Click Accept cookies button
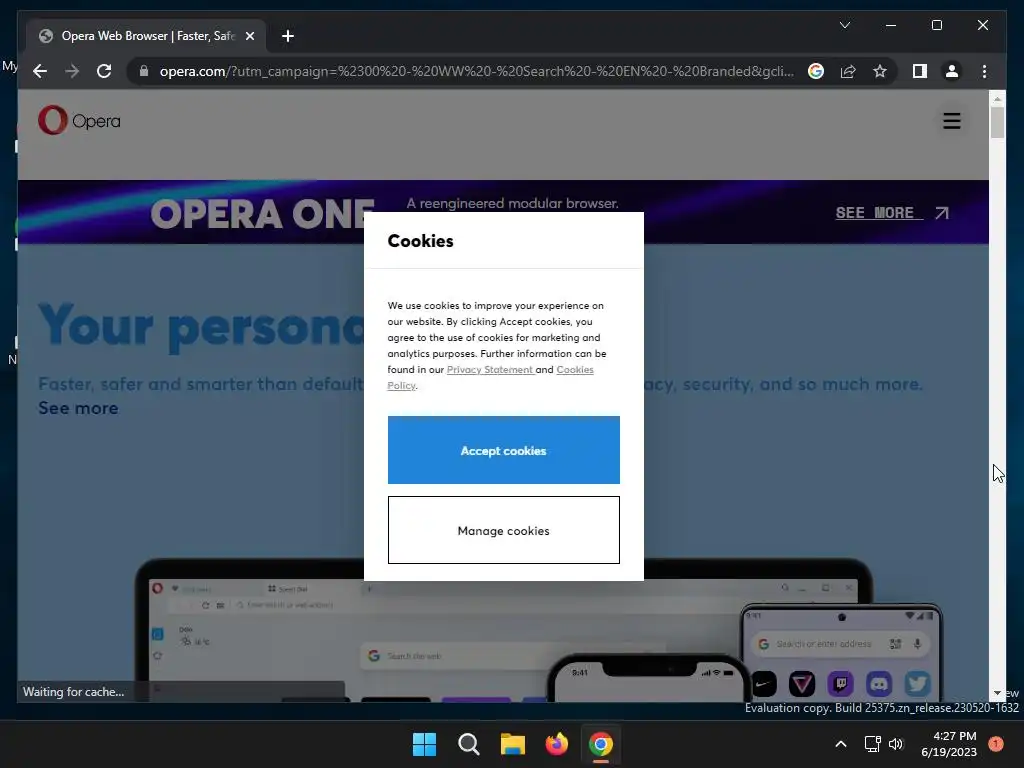The height and width of the screenshot is (768, 1024). 504,450
